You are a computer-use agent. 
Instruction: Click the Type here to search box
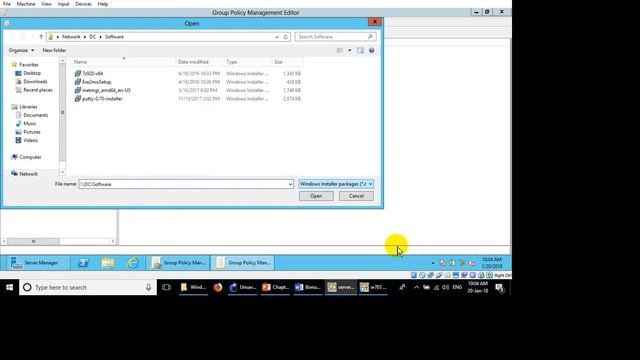tap(88, 287)
